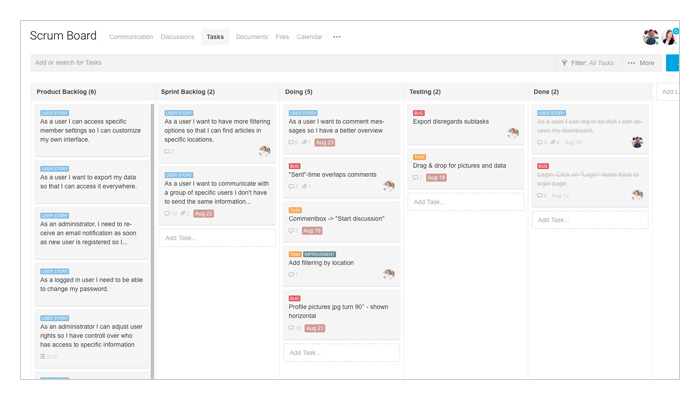Viewport: 700px width, 399px height.
Task: Click Add Task in Testing column
Action: click(466, 202)
